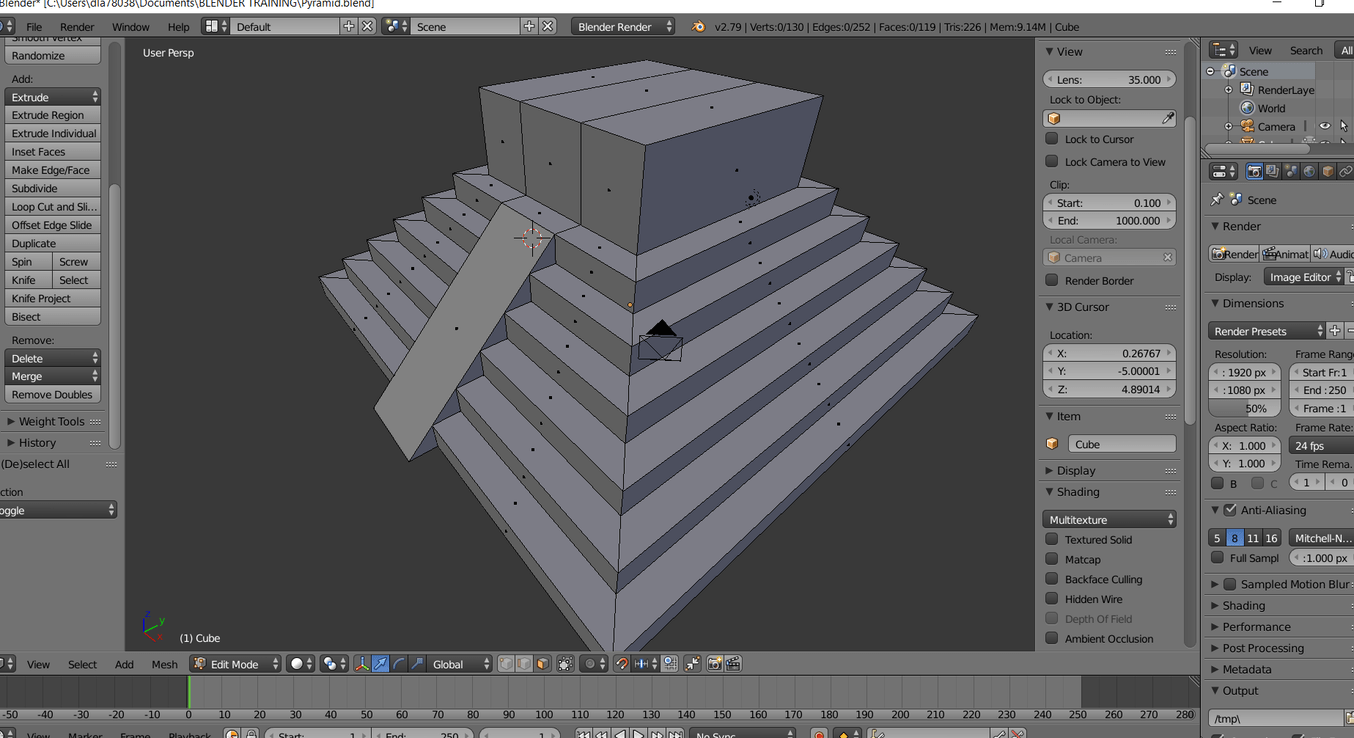
Task: Switch to vertex select mode
Action: coord(506,664)
